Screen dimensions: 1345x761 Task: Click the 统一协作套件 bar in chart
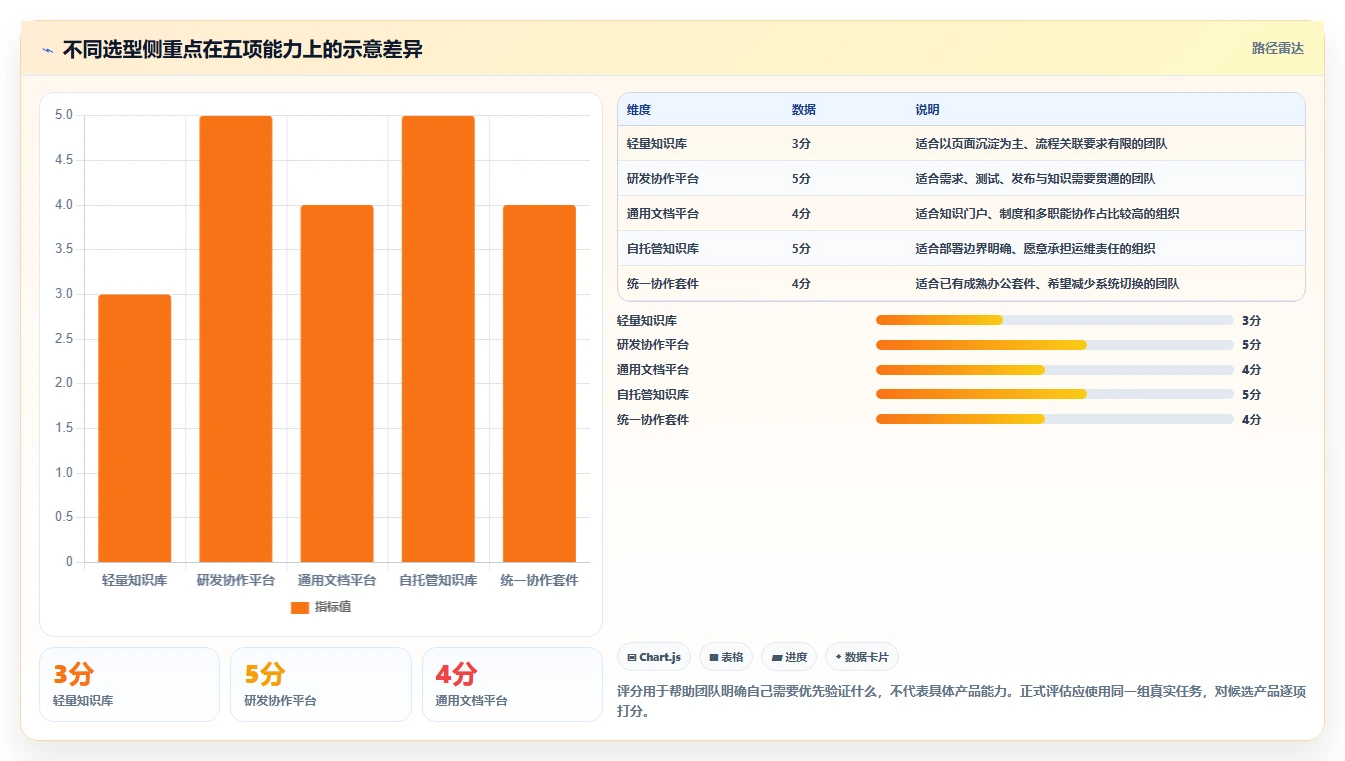pyautogui.click(x=539, y=383)
